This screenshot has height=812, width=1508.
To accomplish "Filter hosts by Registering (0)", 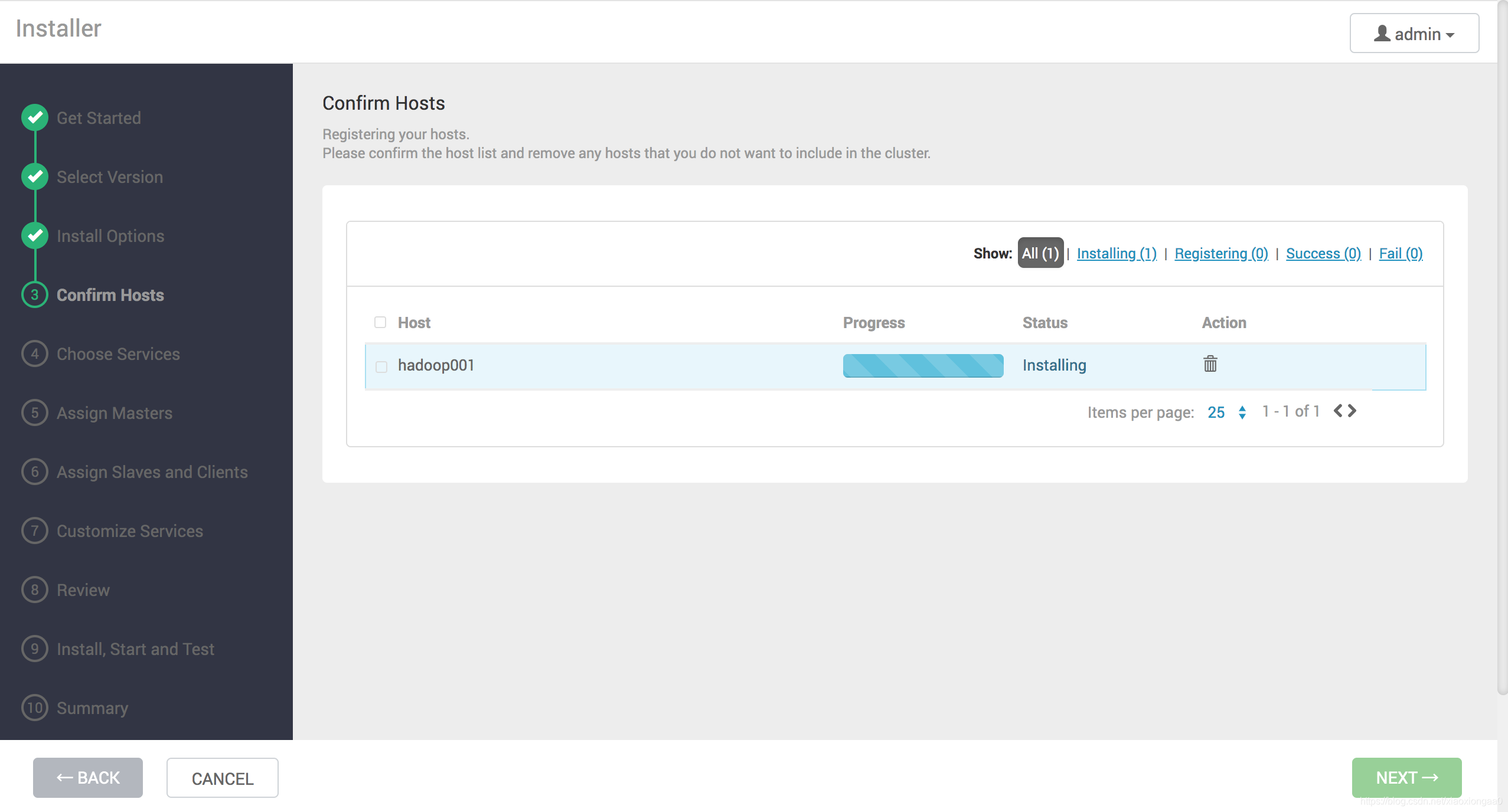I will pos(1221,253).
